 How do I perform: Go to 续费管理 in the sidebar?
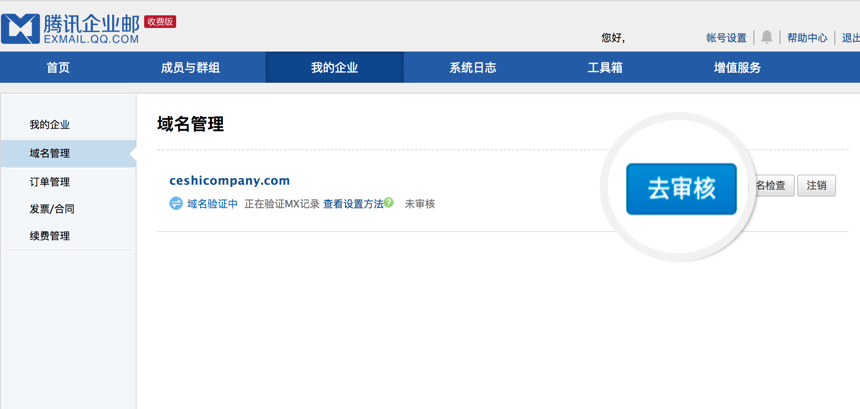pos(50,236)
